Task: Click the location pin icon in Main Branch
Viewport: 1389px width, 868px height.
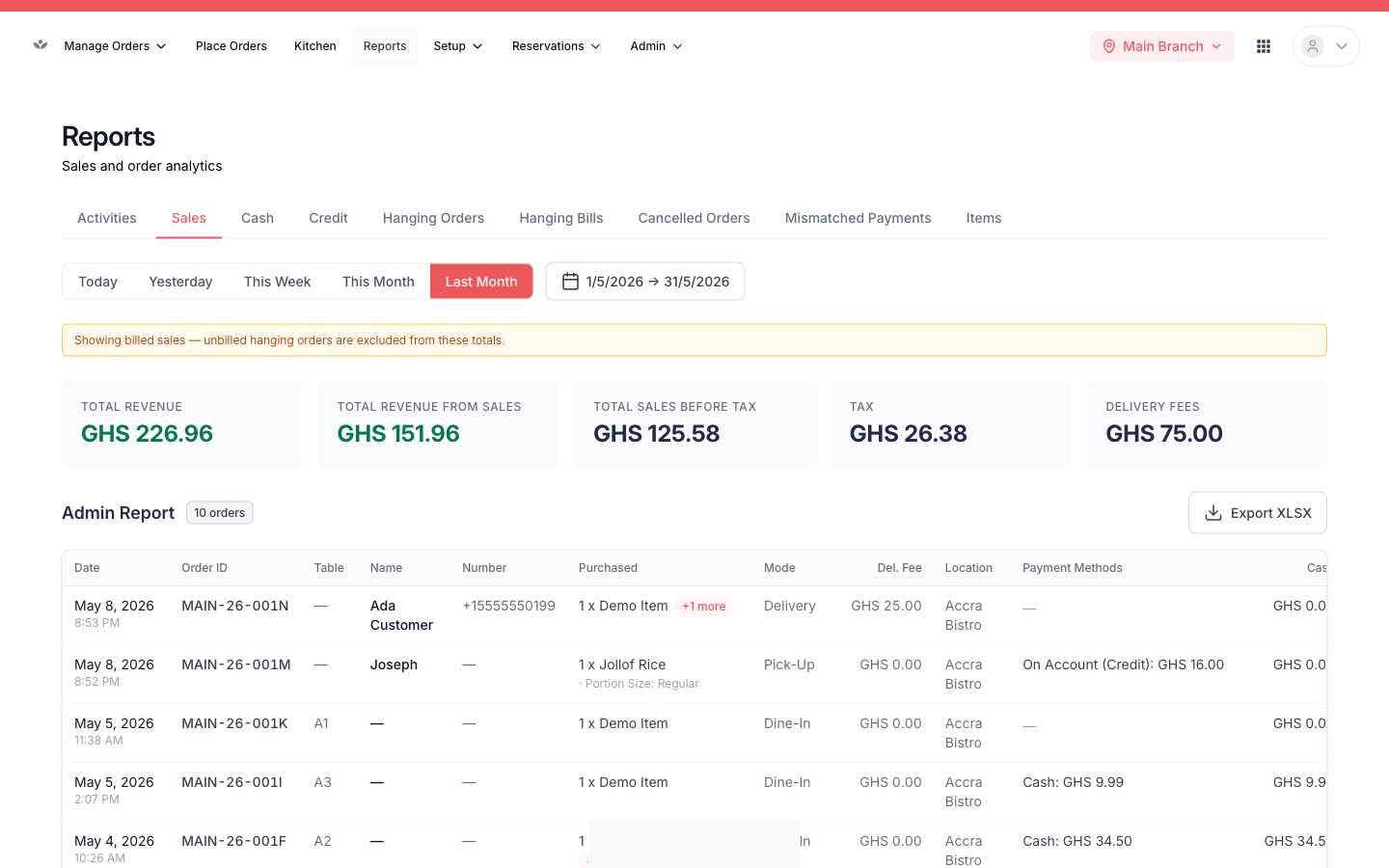Action: [1109, 46]
